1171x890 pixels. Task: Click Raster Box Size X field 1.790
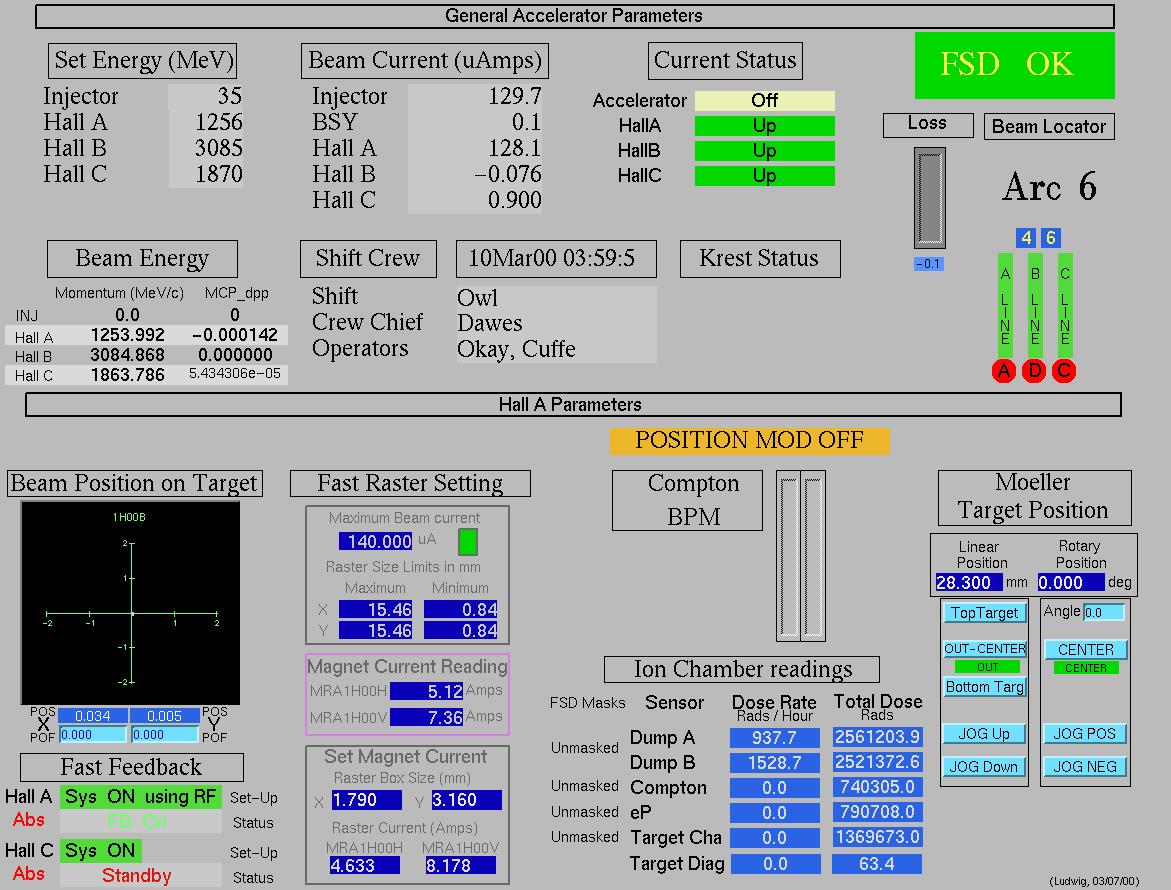pos(366,800)
